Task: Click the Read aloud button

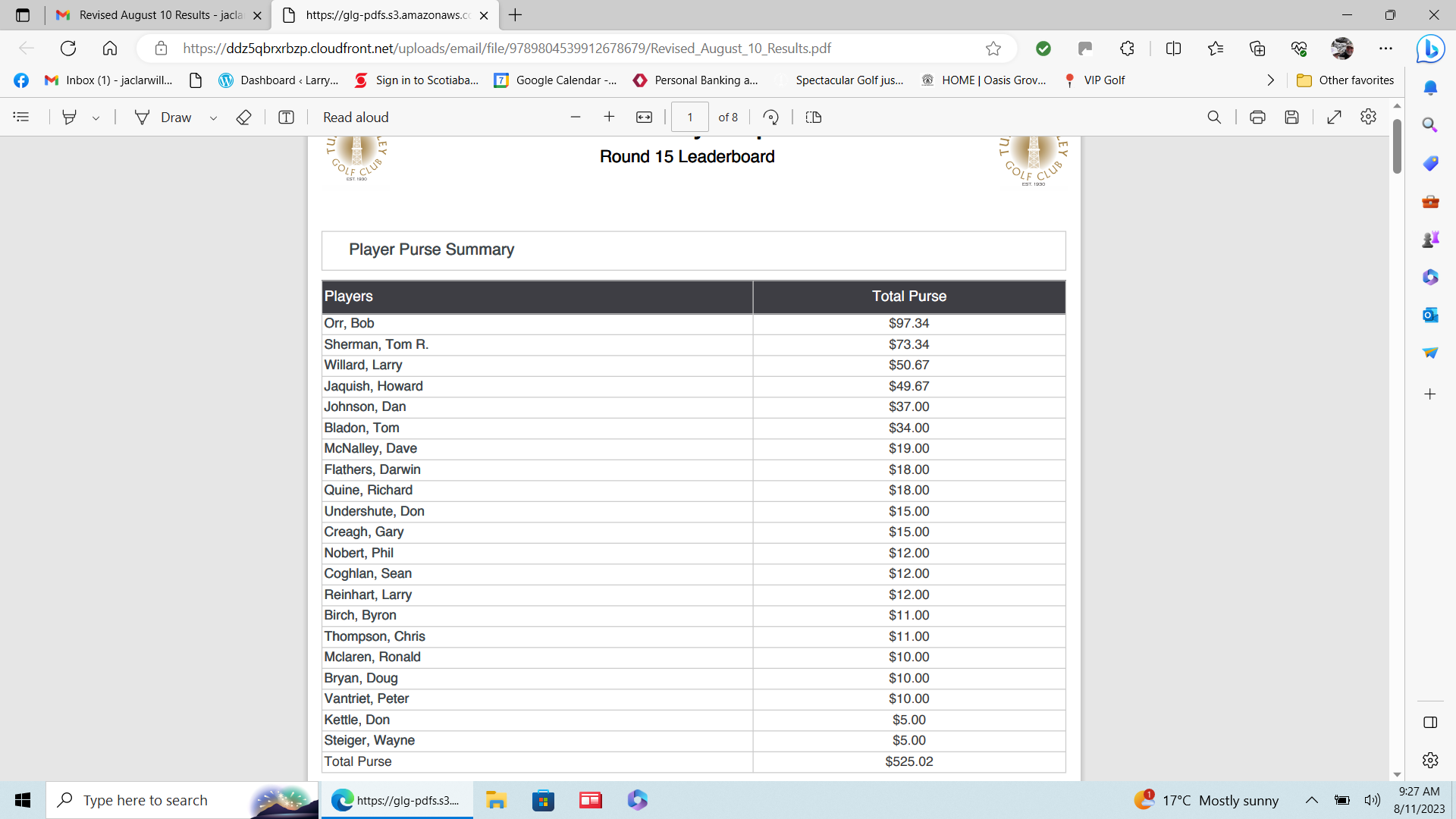Action: point(356,117)
